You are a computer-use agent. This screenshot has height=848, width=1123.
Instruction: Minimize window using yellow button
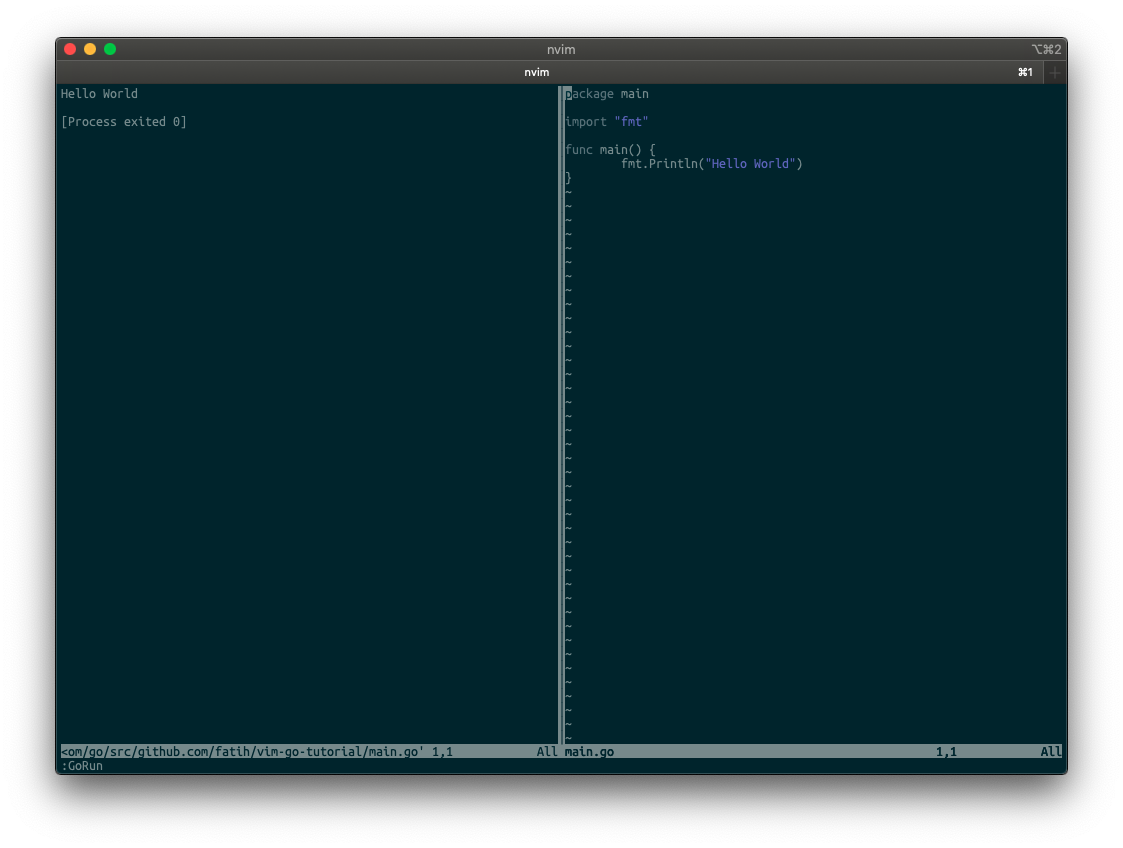(x=90, y=49)
